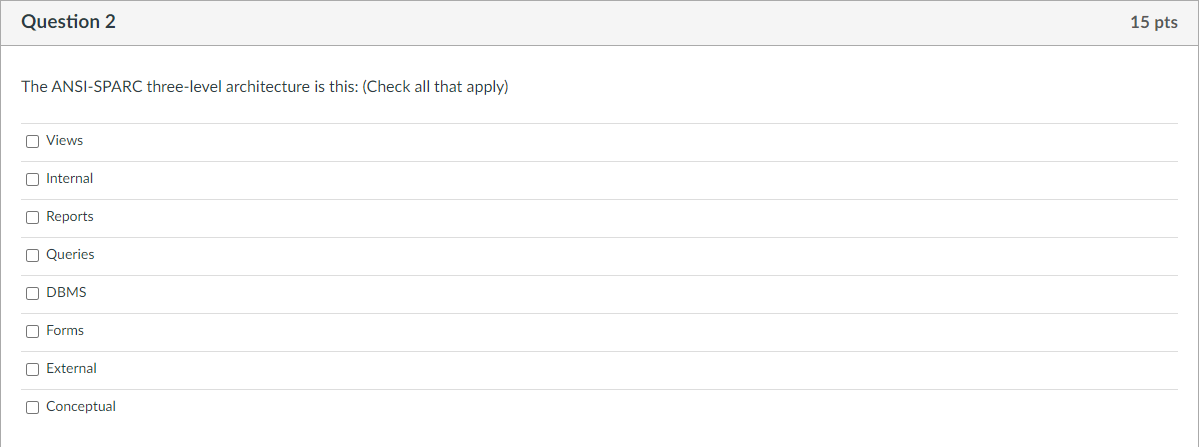Click the 'Views' answer label text
Image resolution: width=1202 pixels, height=447 pixels.
coord(65,141)
